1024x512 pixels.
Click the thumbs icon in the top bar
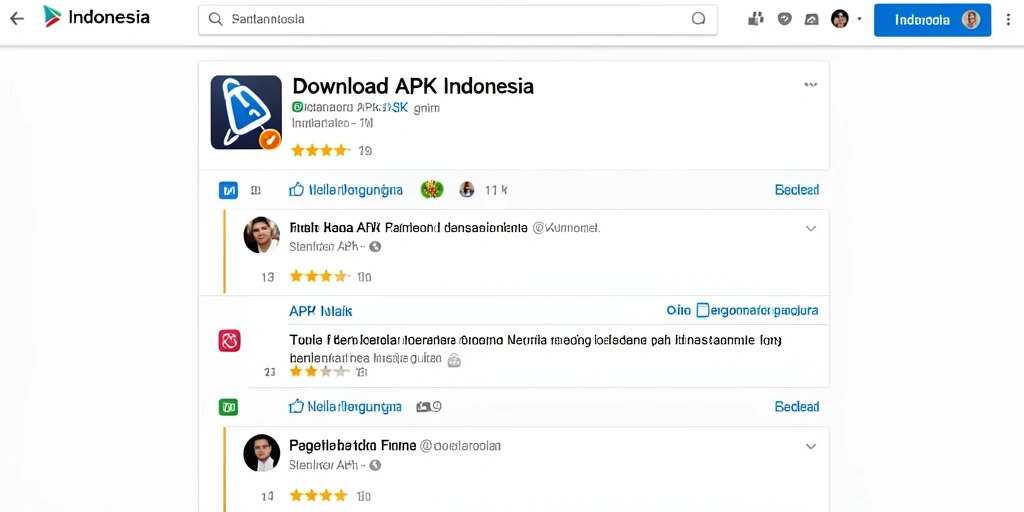click(756, 19)
